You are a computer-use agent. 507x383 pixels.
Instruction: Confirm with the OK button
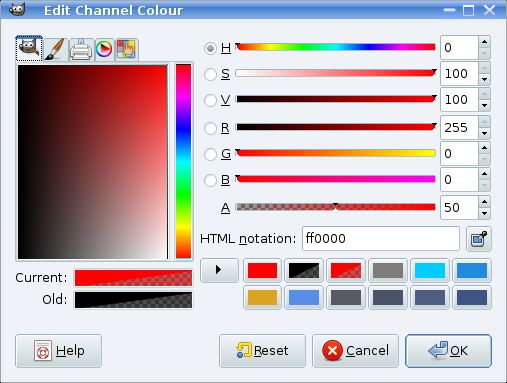click(448, 351)
